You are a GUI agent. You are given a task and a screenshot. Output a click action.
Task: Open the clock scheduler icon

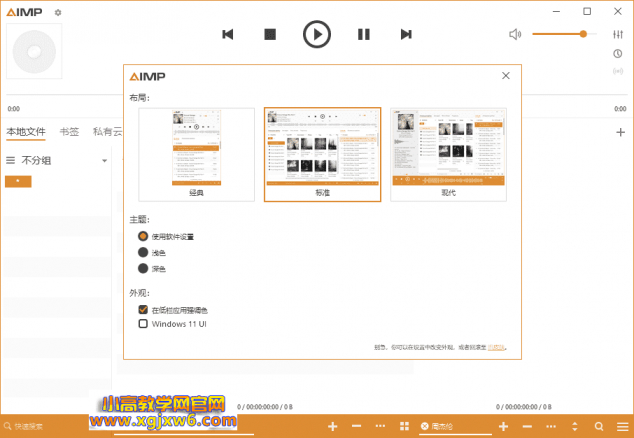tap(617, 53)
